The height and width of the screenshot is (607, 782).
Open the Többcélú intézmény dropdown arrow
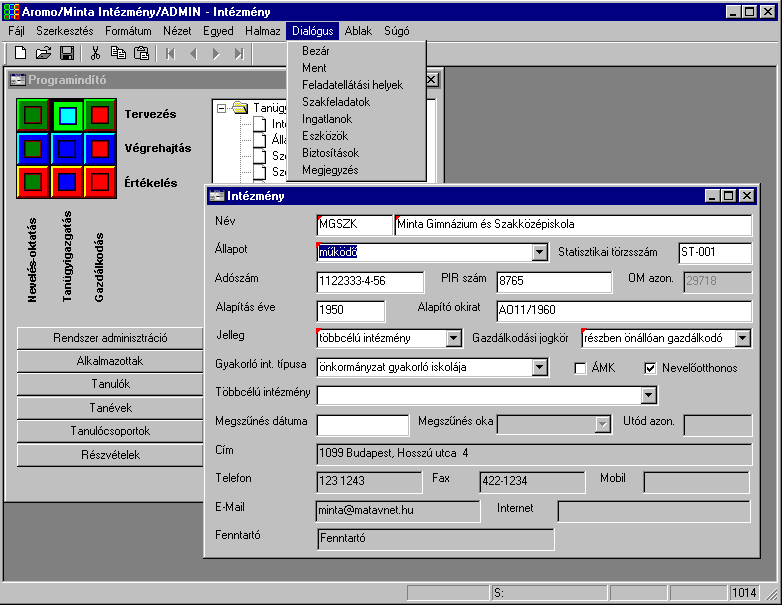tap(648, 396)
